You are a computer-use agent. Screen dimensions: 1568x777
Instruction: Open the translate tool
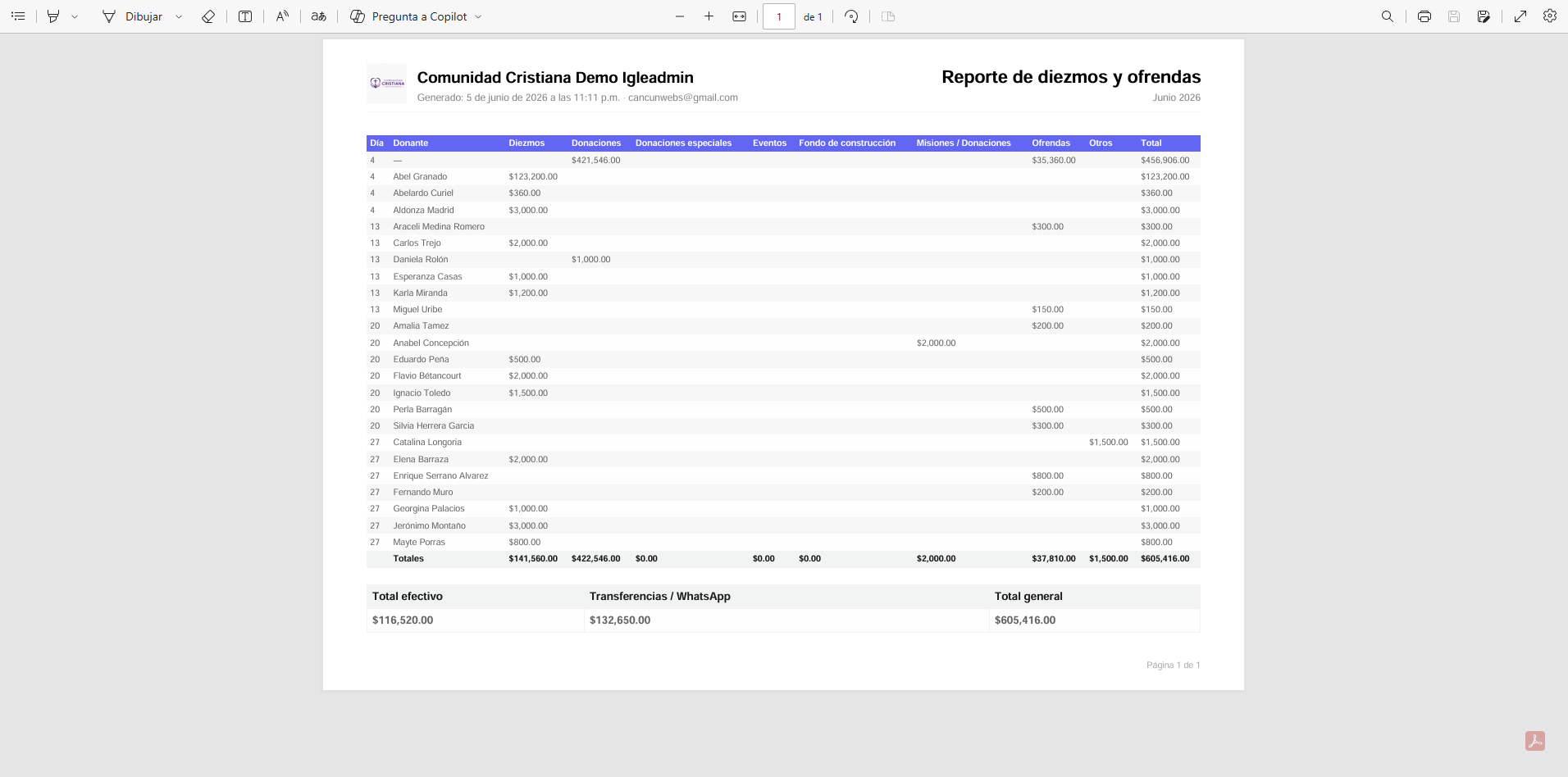point(319,16)
